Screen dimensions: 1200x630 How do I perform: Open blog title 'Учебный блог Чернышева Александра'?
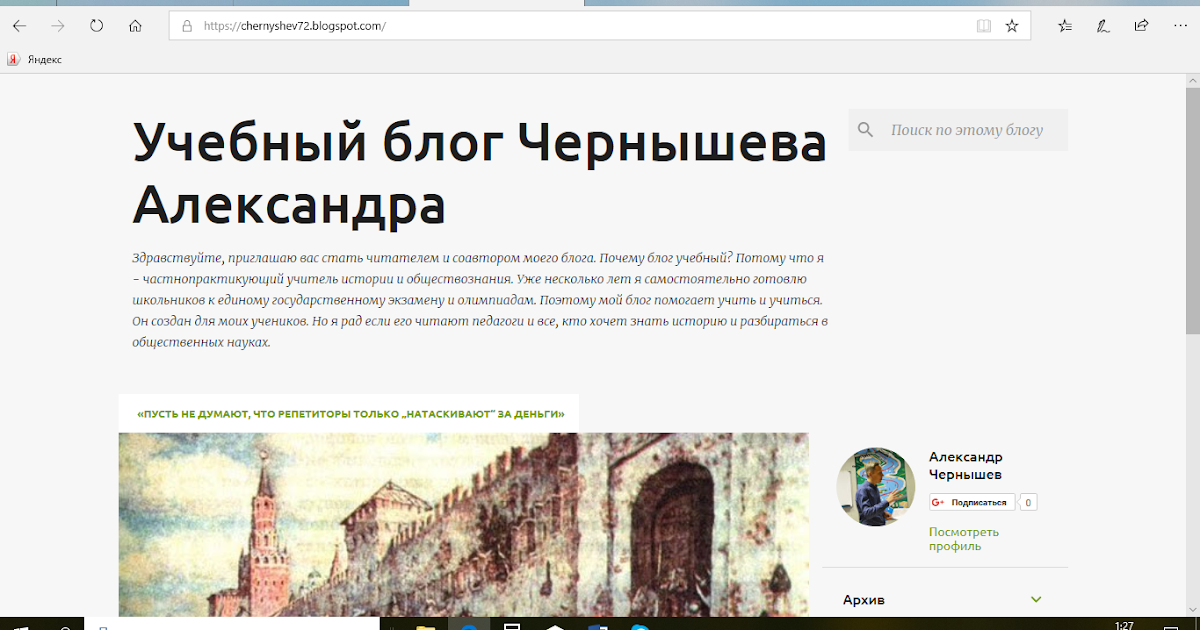coord(480,174)
